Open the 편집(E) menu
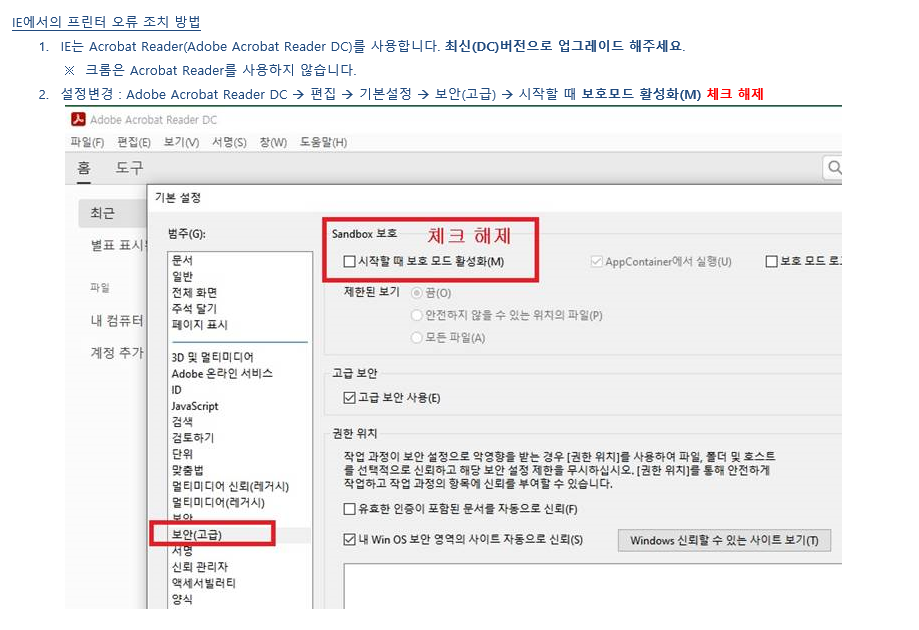Screen dimensions: 919x630 (134, 143)
